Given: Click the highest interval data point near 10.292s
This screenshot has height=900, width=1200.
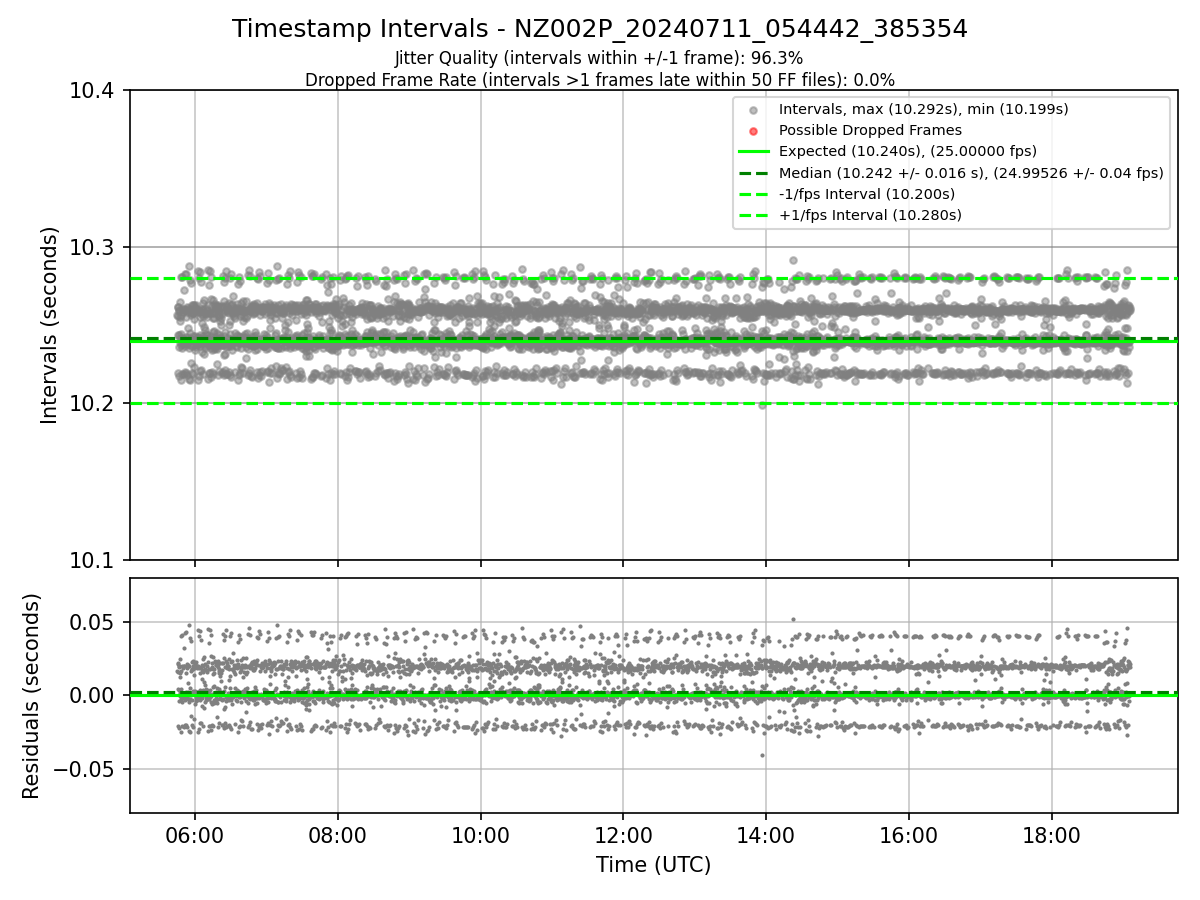Looking at the screenshot, I should coord(793,260).
